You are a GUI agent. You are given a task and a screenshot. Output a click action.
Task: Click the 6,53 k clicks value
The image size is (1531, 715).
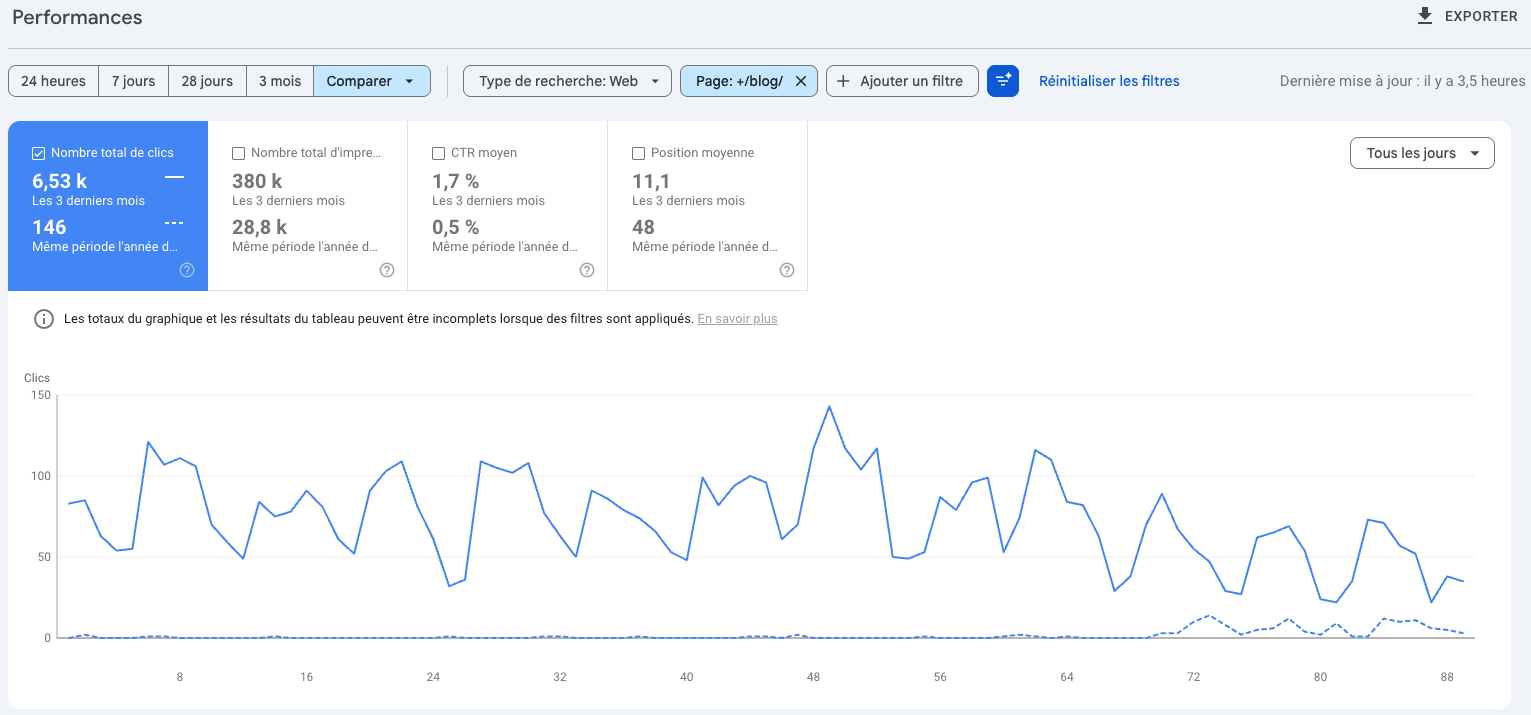point(59,181)
